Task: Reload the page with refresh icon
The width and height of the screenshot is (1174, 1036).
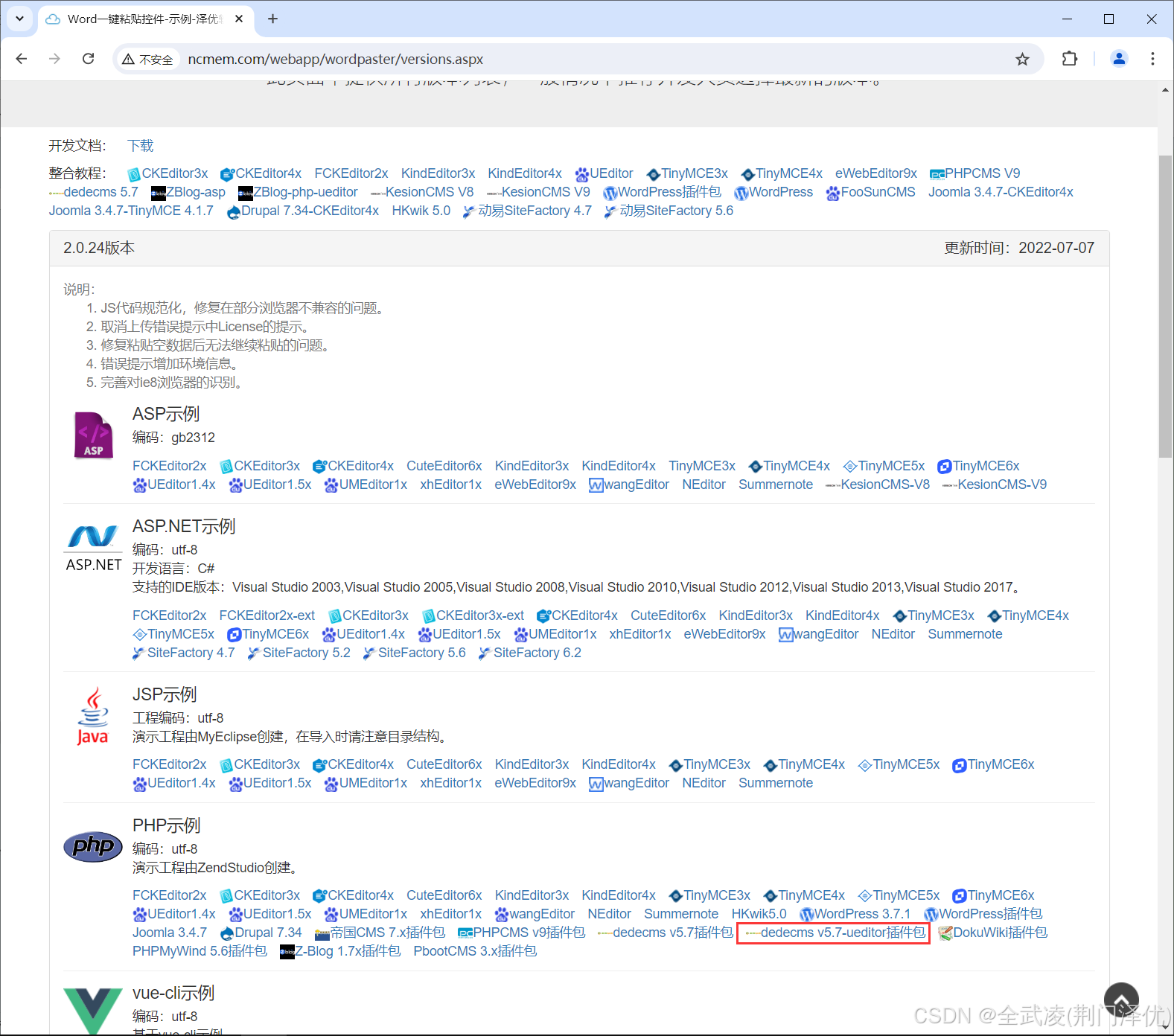Action: pyautogui.click(x=88, y=59)
